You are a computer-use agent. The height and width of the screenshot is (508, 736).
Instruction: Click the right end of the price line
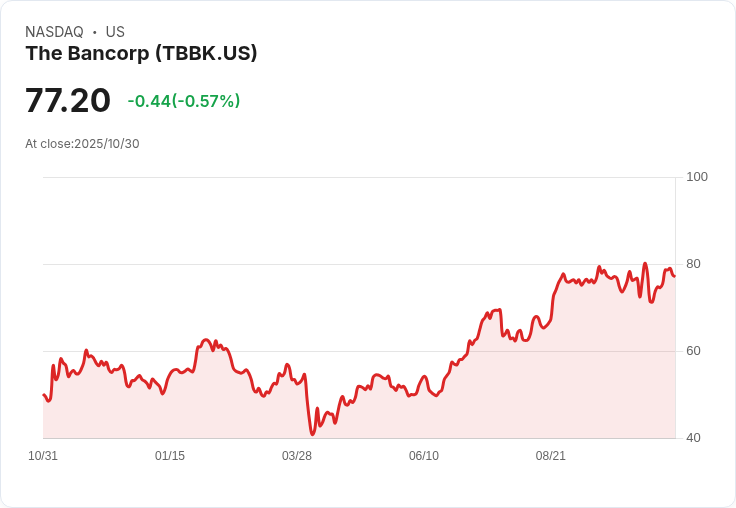click(x=674, y=276)
